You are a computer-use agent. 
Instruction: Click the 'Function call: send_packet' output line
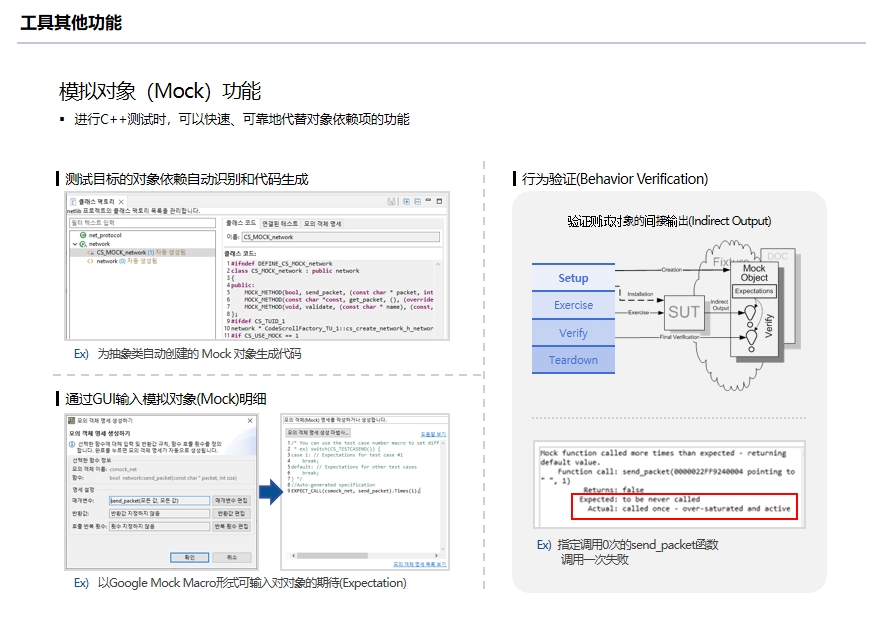676,472
